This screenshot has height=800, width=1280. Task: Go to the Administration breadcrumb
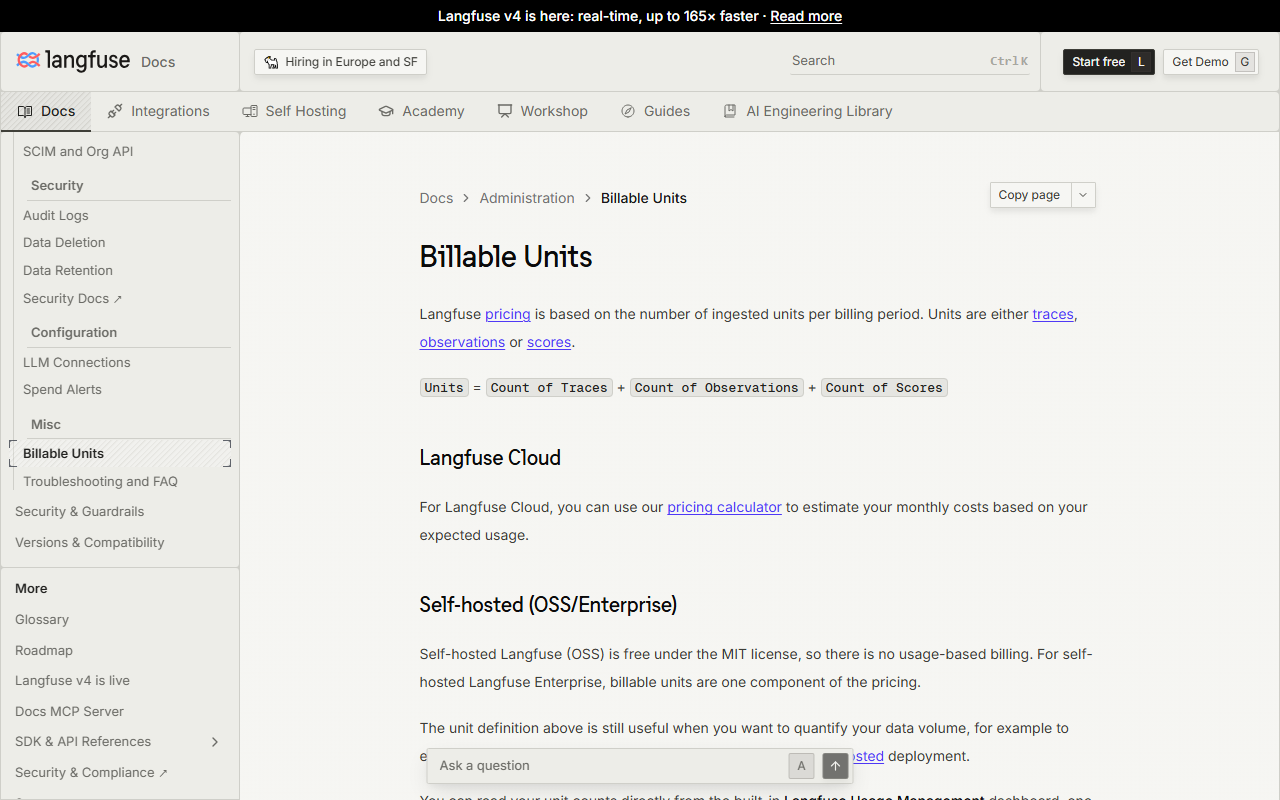point(527,198)
